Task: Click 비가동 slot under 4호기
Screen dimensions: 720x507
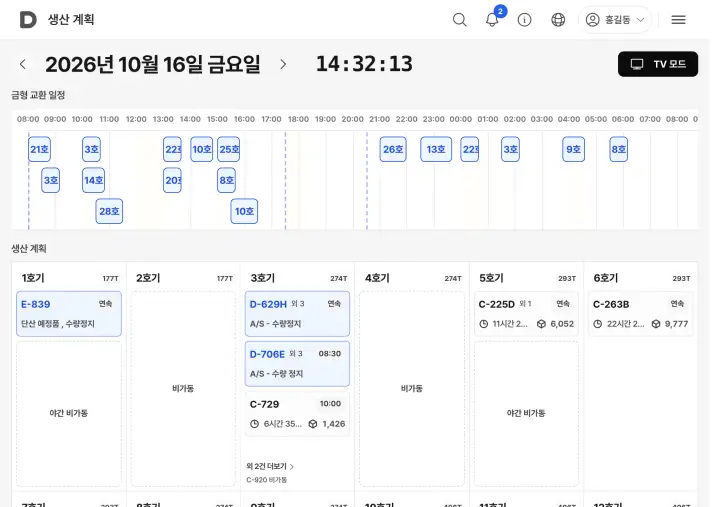Action: click(412, 389)
